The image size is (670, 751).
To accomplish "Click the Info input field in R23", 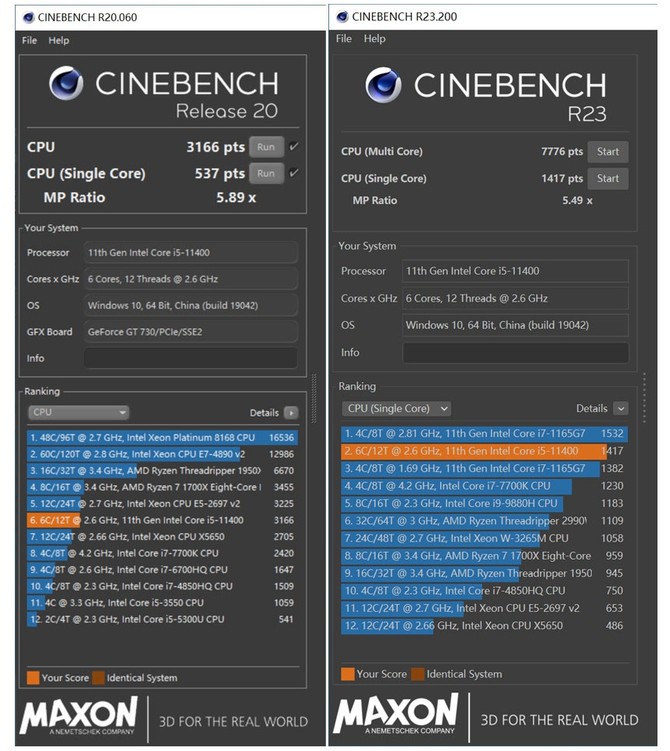I will 516,353.
